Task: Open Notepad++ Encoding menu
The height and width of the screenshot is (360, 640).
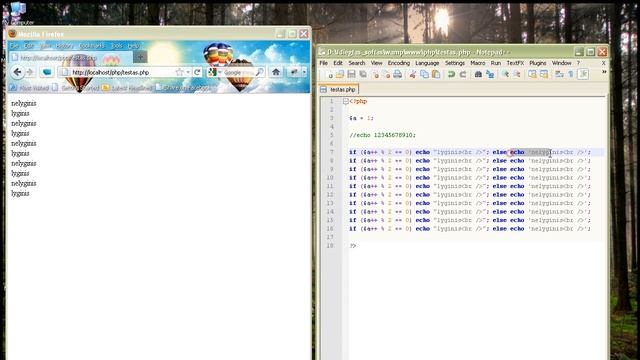Action: point(399,63)
